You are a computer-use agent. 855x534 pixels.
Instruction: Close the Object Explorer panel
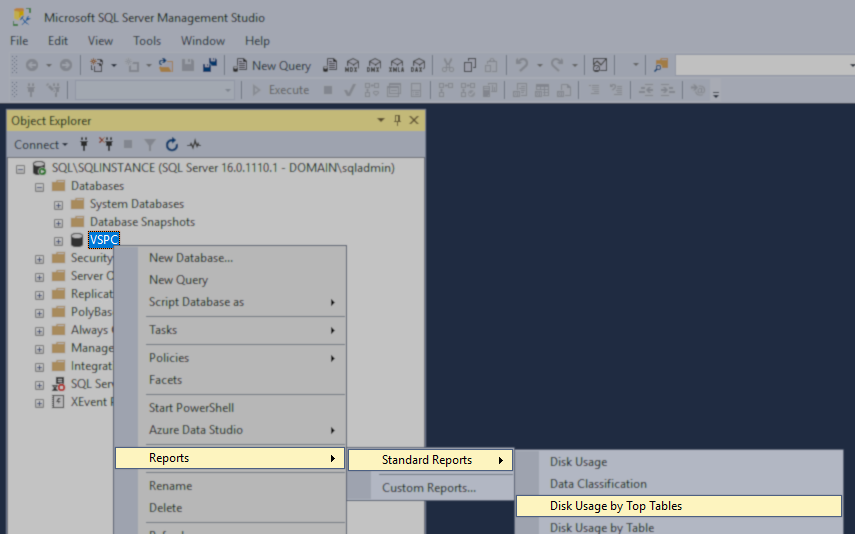[x=414, y=120]
